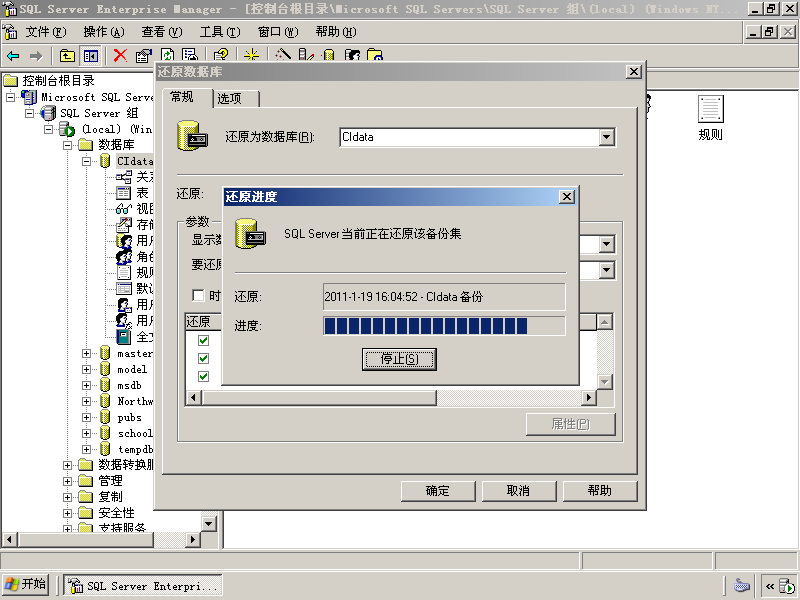800x600 pixels.
Task: Click the restore 进度 progress bar
Action: tap(444, 326)
